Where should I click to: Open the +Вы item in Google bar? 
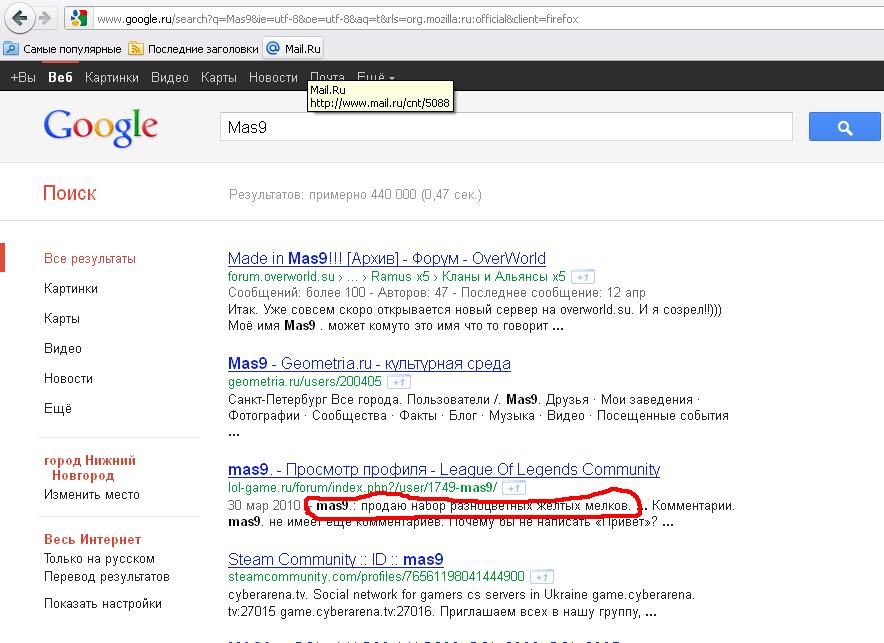coord(23,77)
